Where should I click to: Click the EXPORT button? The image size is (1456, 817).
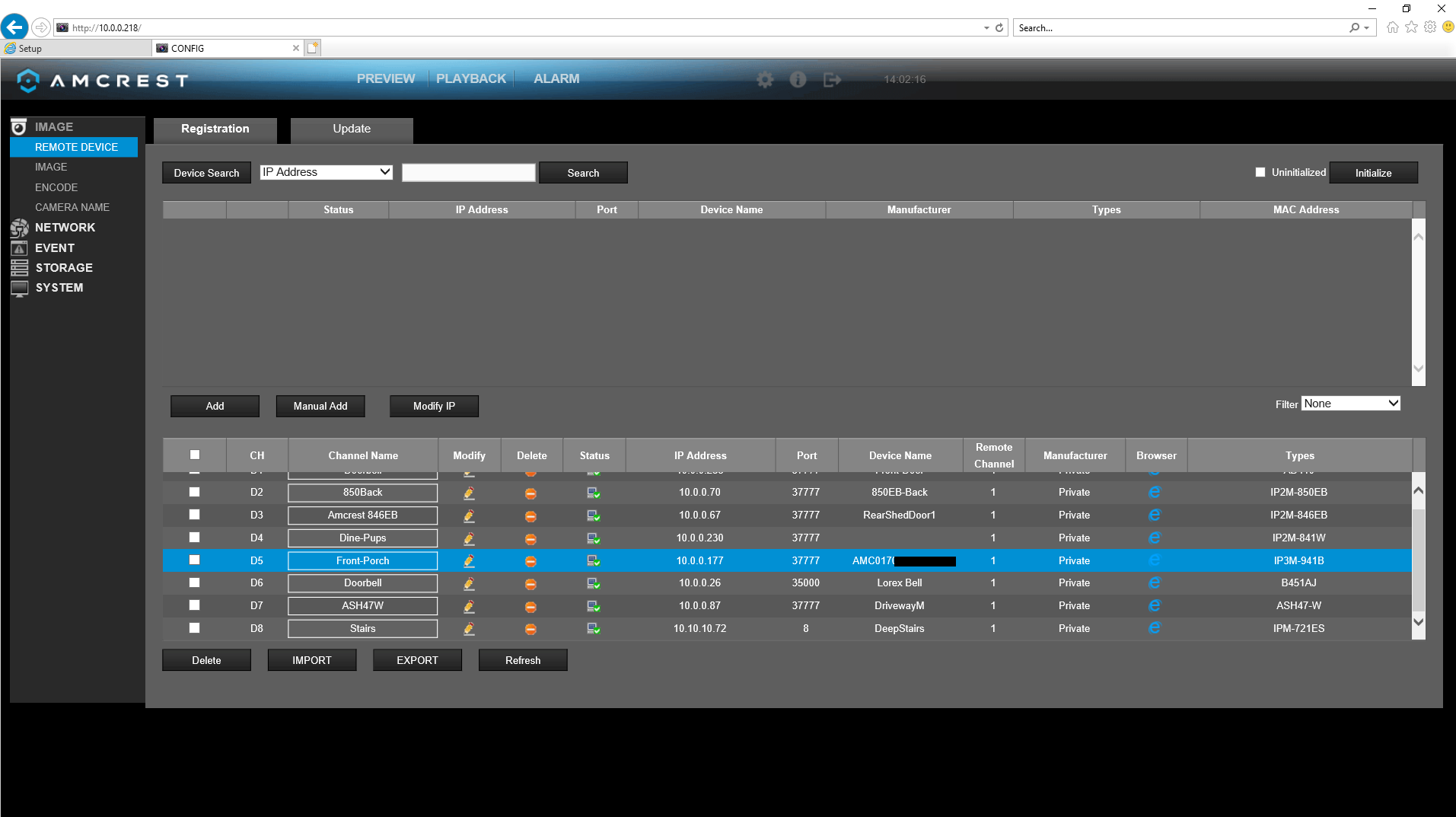[417, 660]
